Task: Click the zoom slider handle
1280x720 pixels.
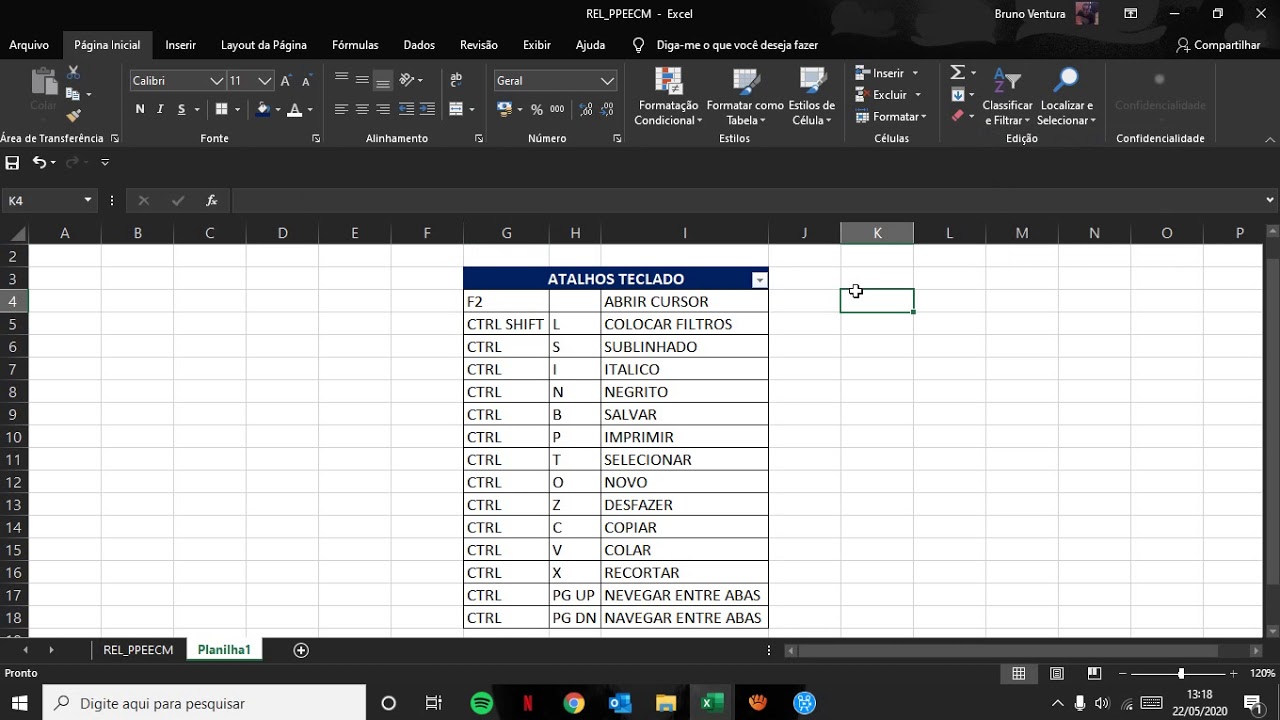Action: pos(1181,674)
